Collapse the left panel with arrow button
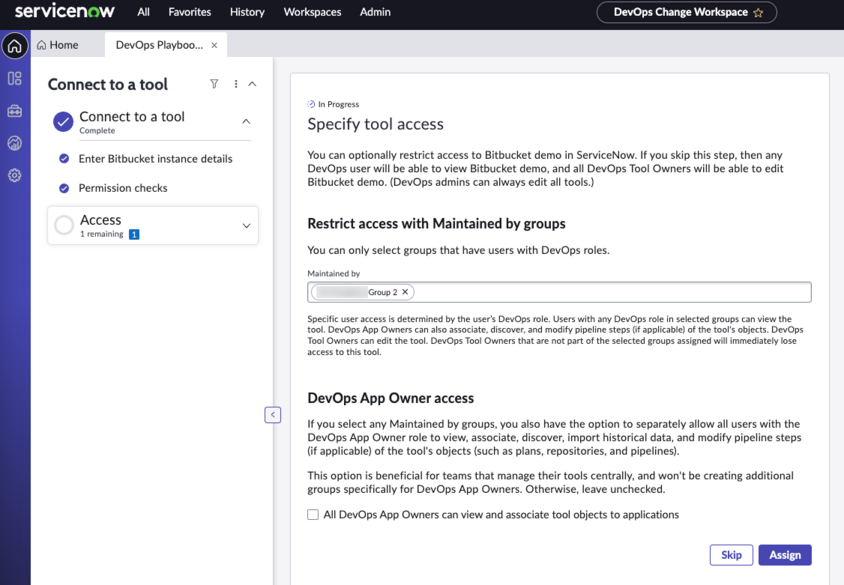 pyautogui.click(x=273, y=414)
